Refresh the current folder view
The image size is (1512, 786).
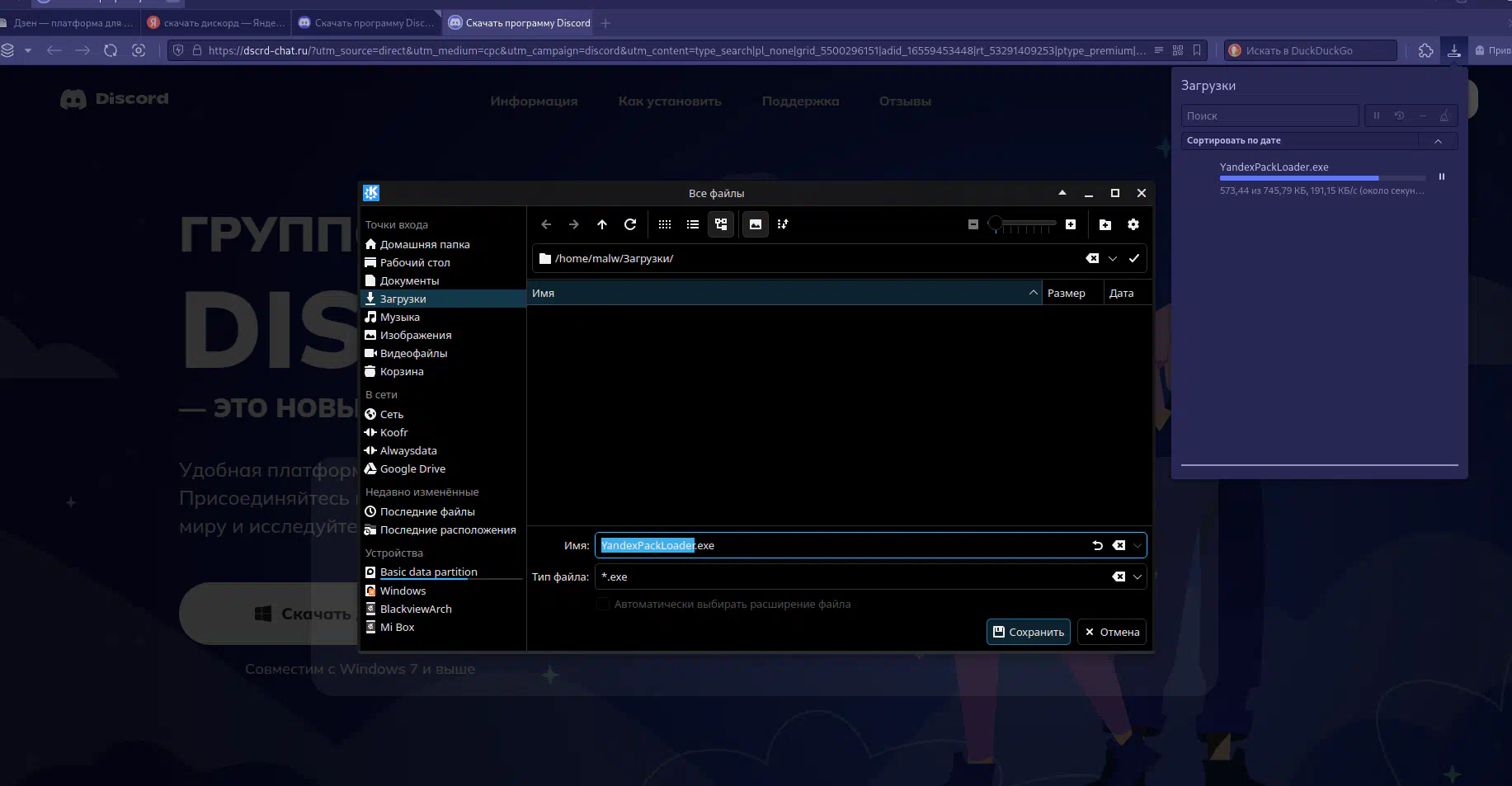pos(630,224)
